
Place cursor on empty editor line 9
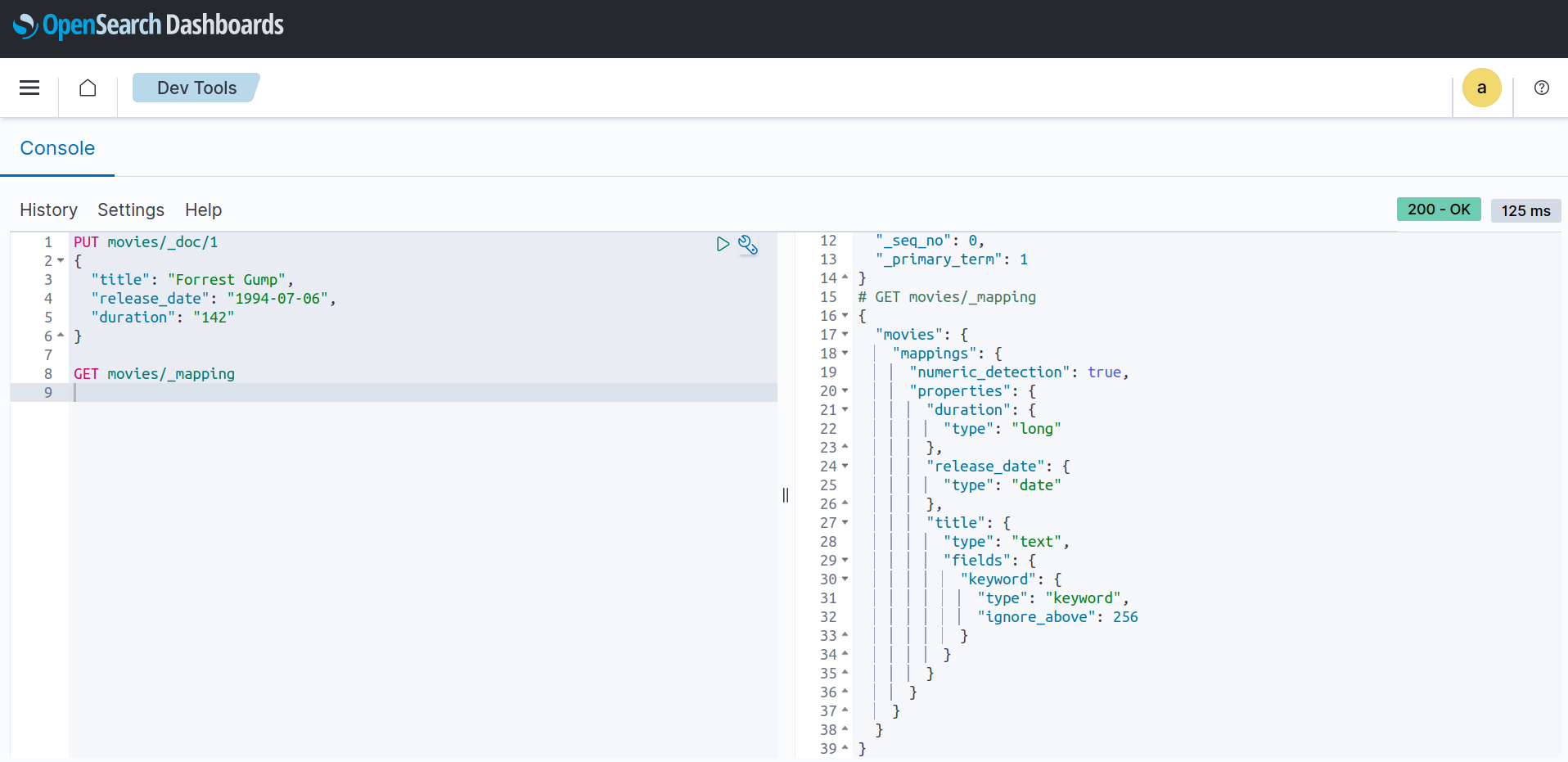423,393
